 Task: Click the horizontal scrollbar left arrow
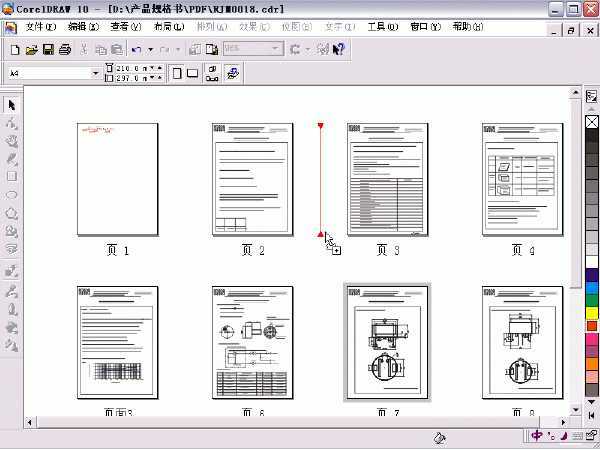click(29, 422)
